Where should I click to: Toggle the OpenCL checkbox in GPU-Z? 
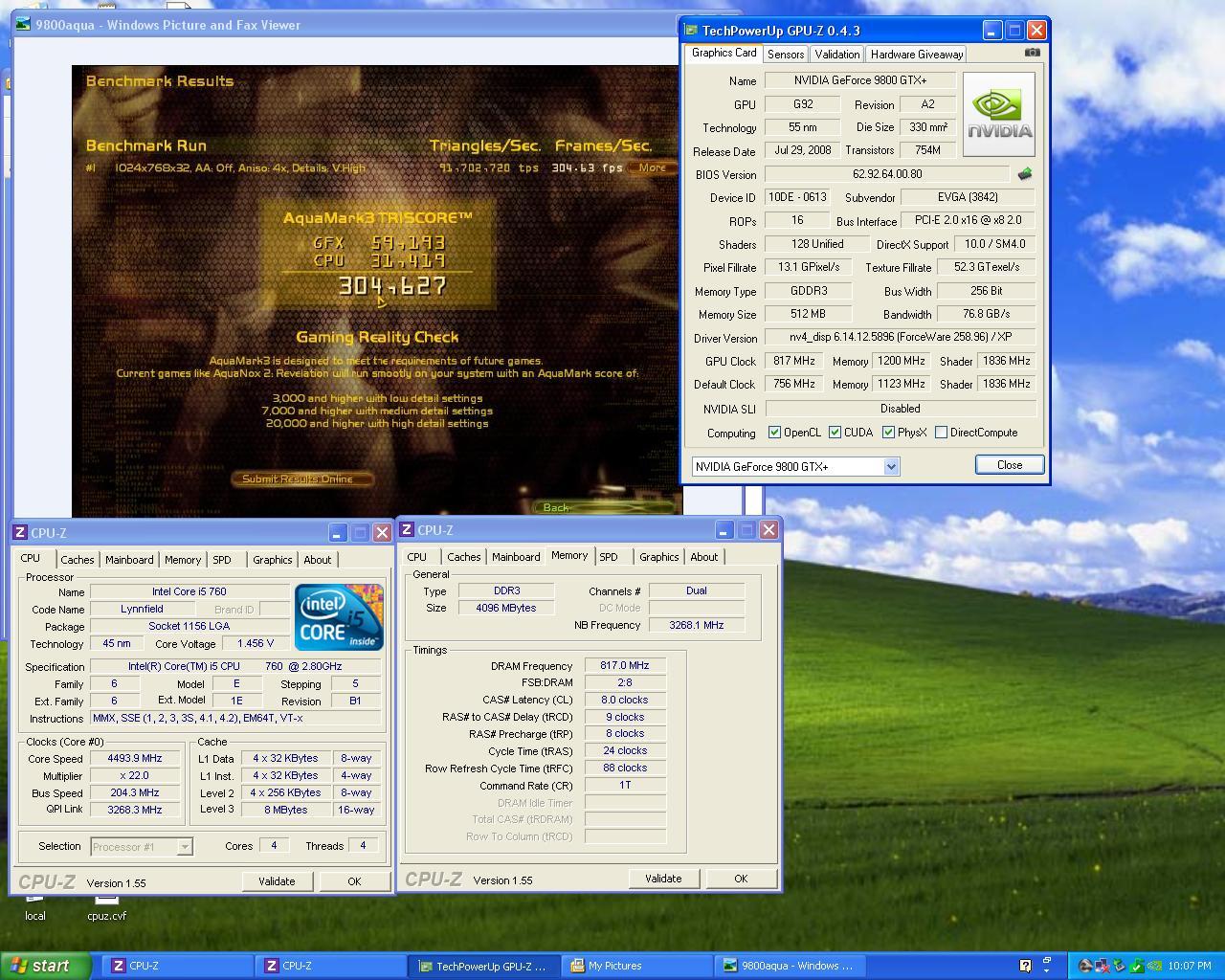point(774,433)
